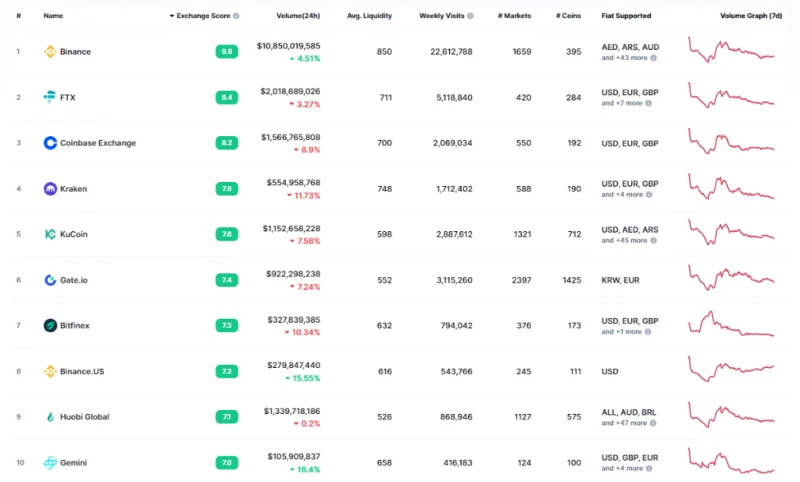
Task: Click Binance 7-day volume graph
Action: (x=731, y=50)
